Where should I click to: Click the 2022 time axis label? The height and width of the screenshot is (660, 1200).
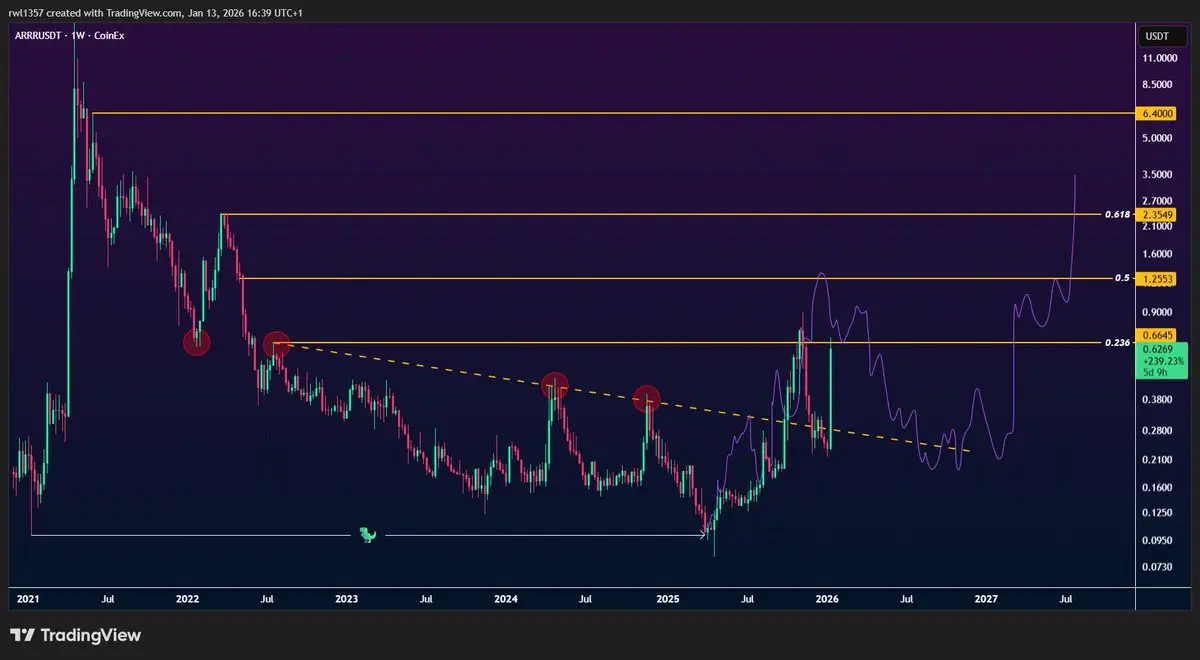pos(187,599)
